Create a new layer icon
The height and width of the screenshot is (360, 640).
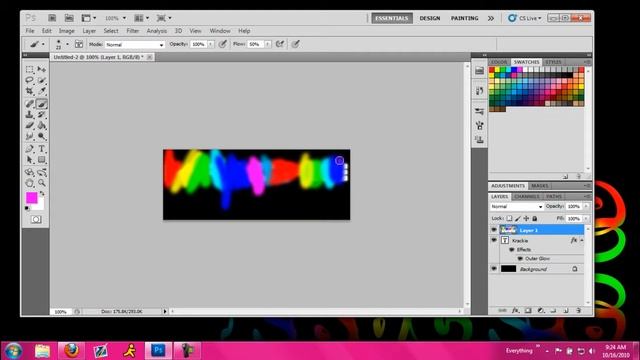coord(566,311)
